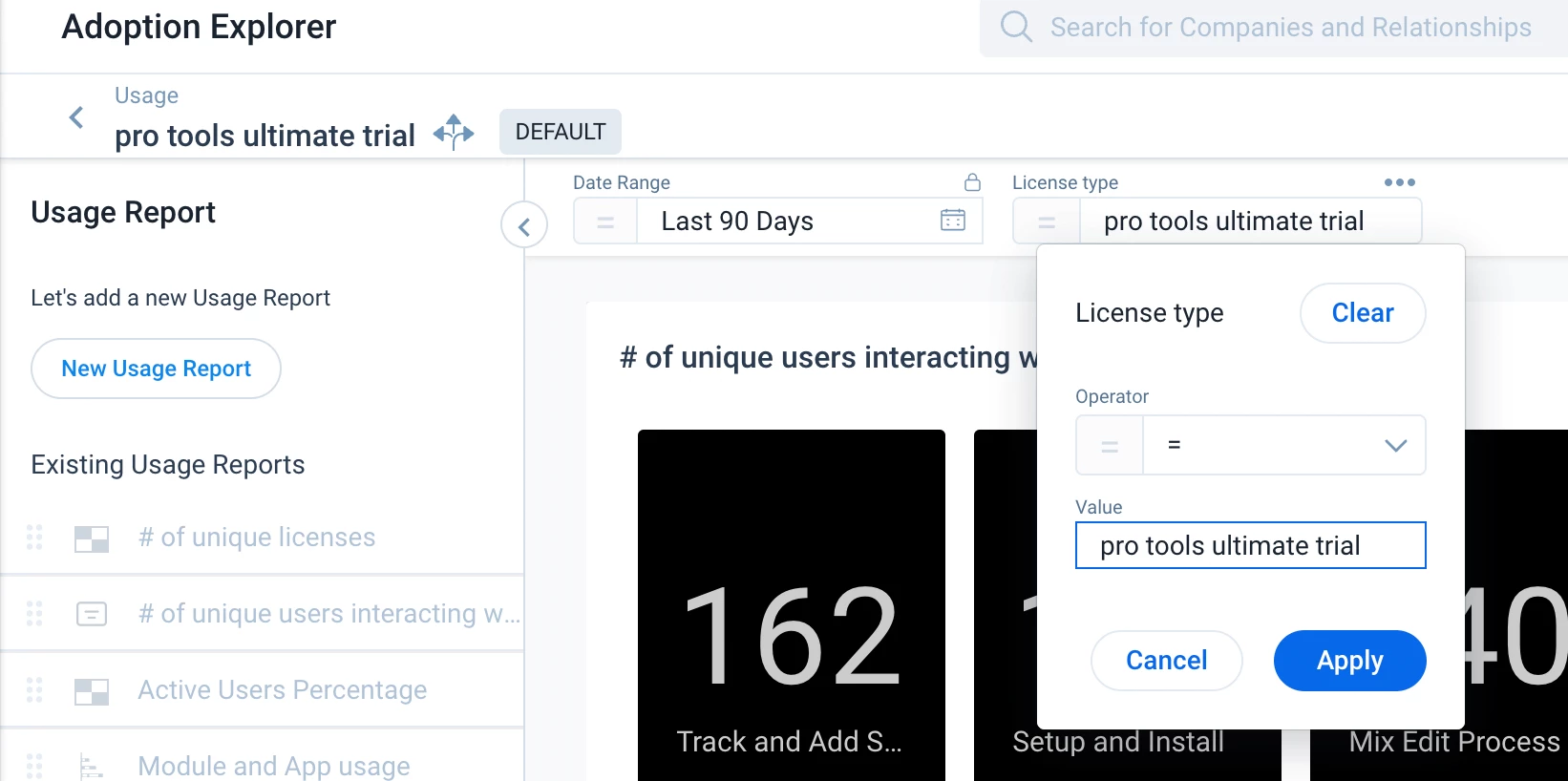
Task: Click the Date Range lock icon
Action: click(x=972, y=181)
